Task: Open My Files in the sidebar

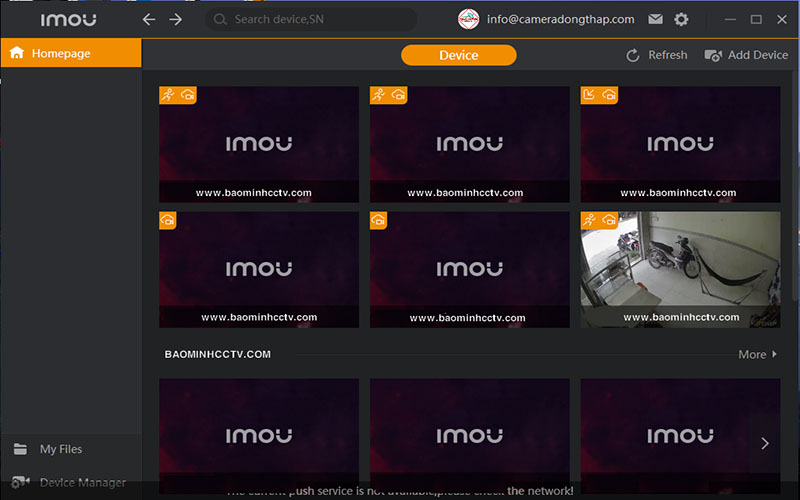Action: [x=71, y=449]
